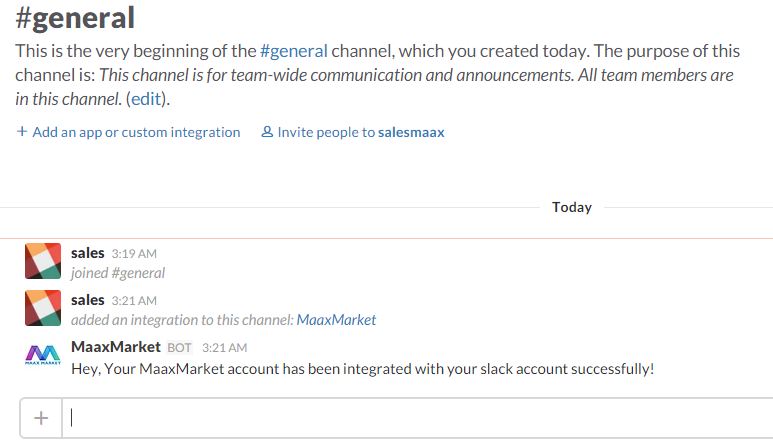Image resolution: width=773 pixels, height=445 pixels.
Task: Click the person icon beside Invite people
Action: (x=267, y=132)
